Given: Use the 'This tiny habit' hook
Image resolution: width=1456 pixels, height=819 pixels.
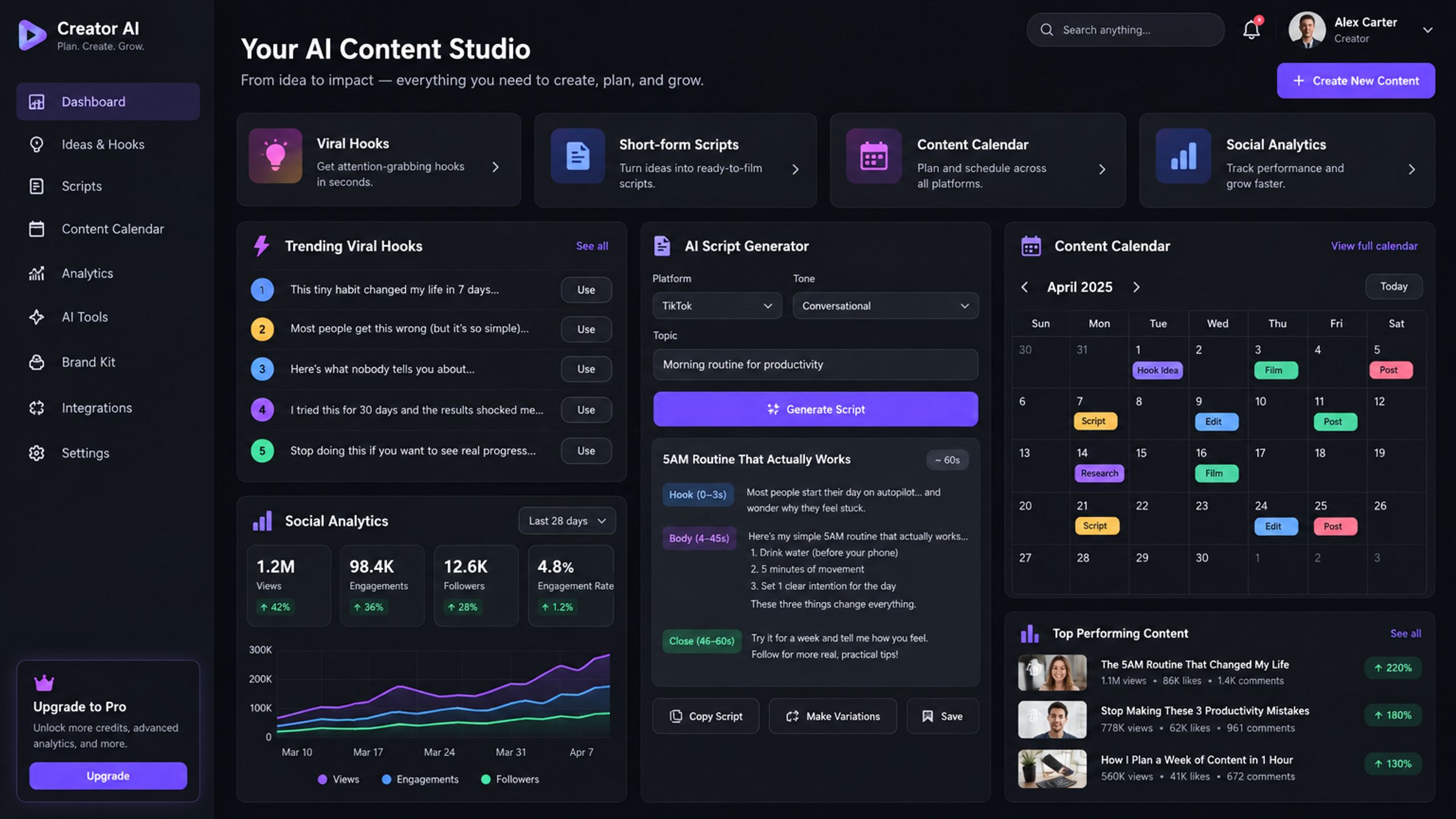Looking at the screenshot, I should [x=586, y=289].
